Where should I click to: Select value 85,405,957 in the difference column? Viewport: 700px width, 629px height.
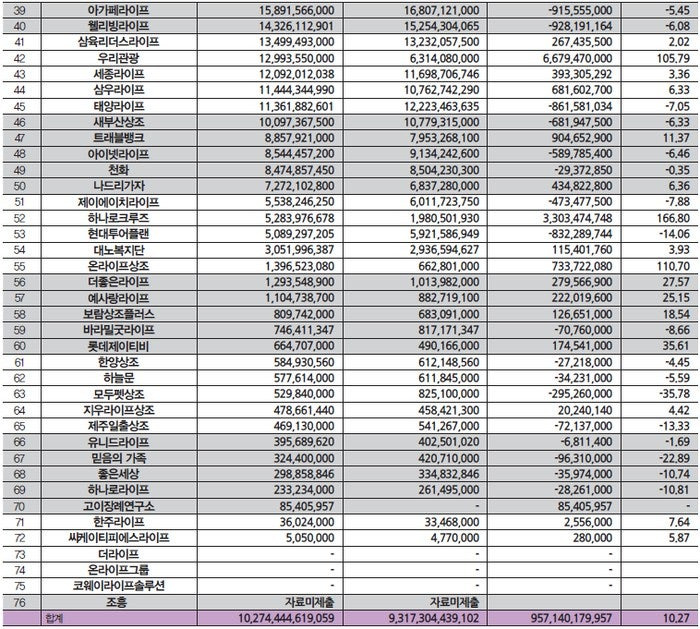[585, 507]
